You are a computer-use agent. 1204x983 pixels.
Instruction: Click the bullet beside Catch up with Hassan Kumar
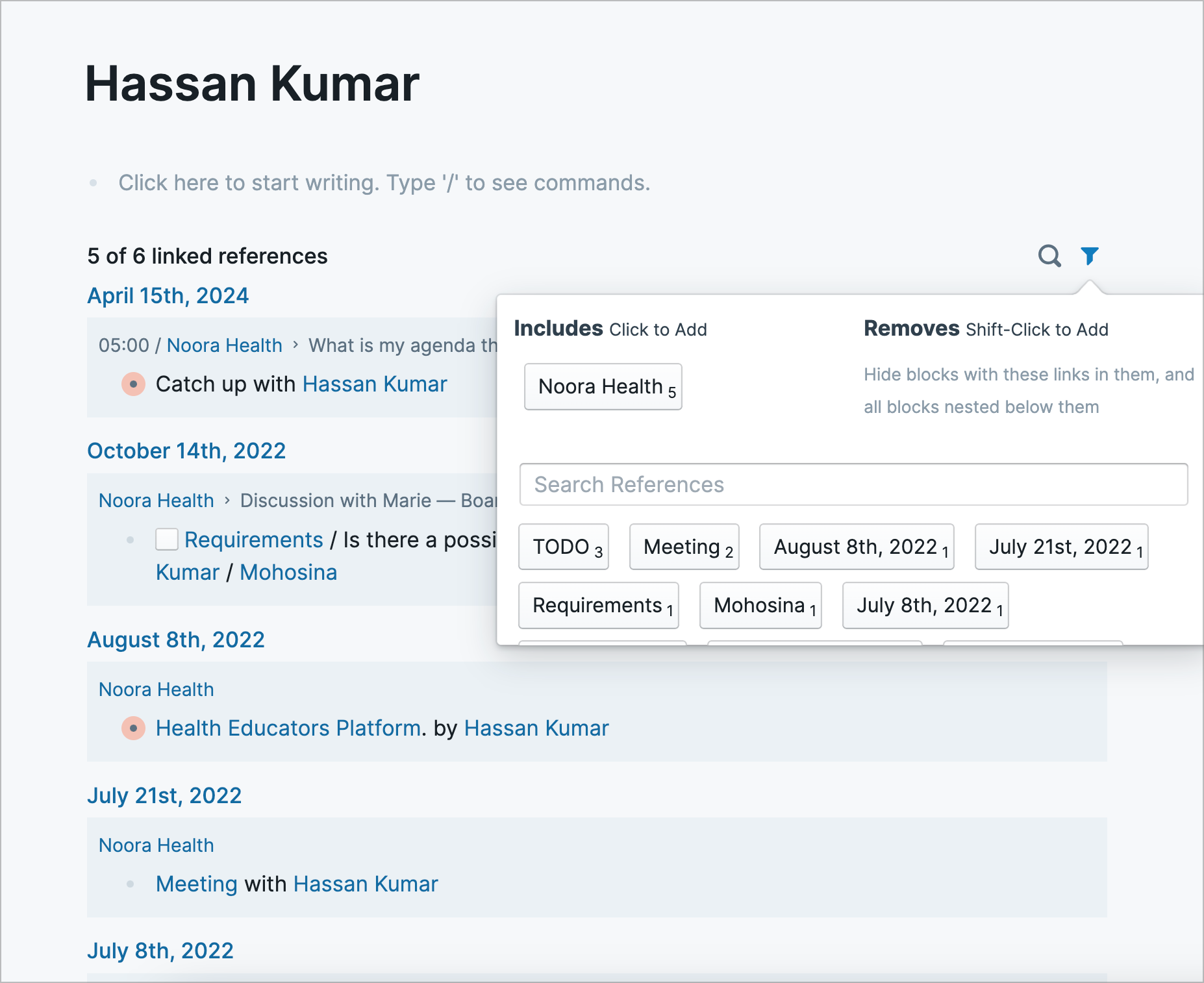tap(133, 384)
